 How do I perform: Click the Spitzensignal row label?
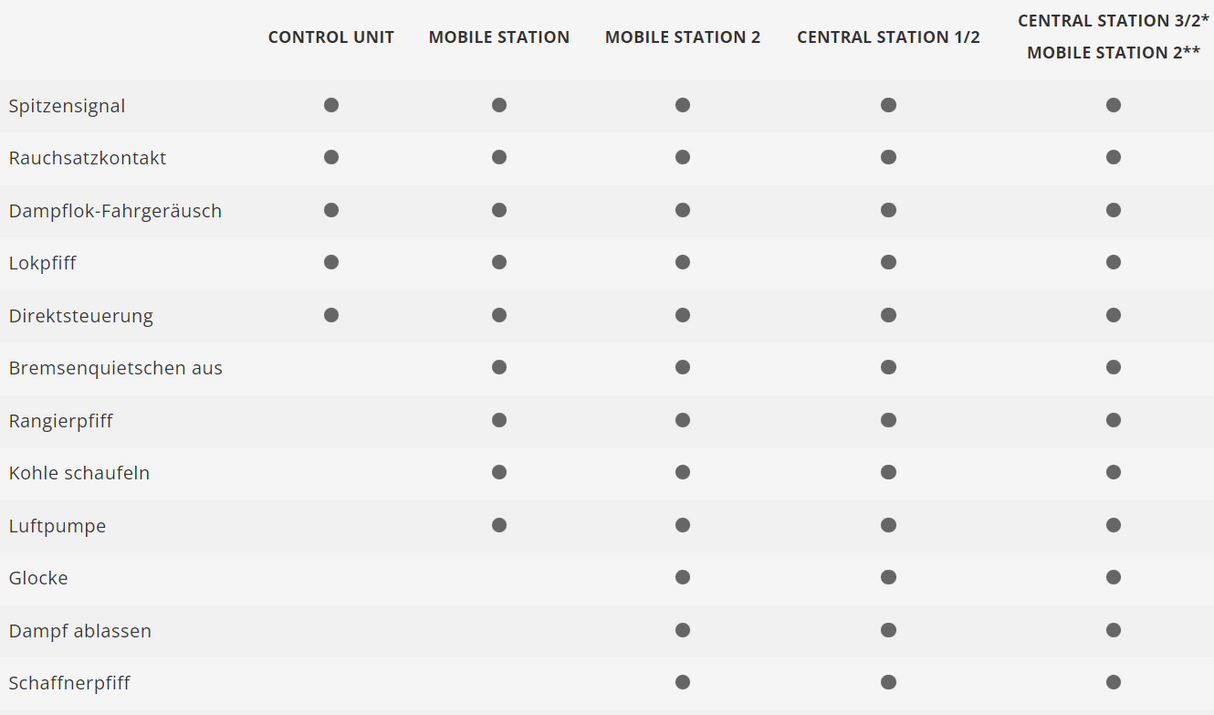[x=67, y=106]
